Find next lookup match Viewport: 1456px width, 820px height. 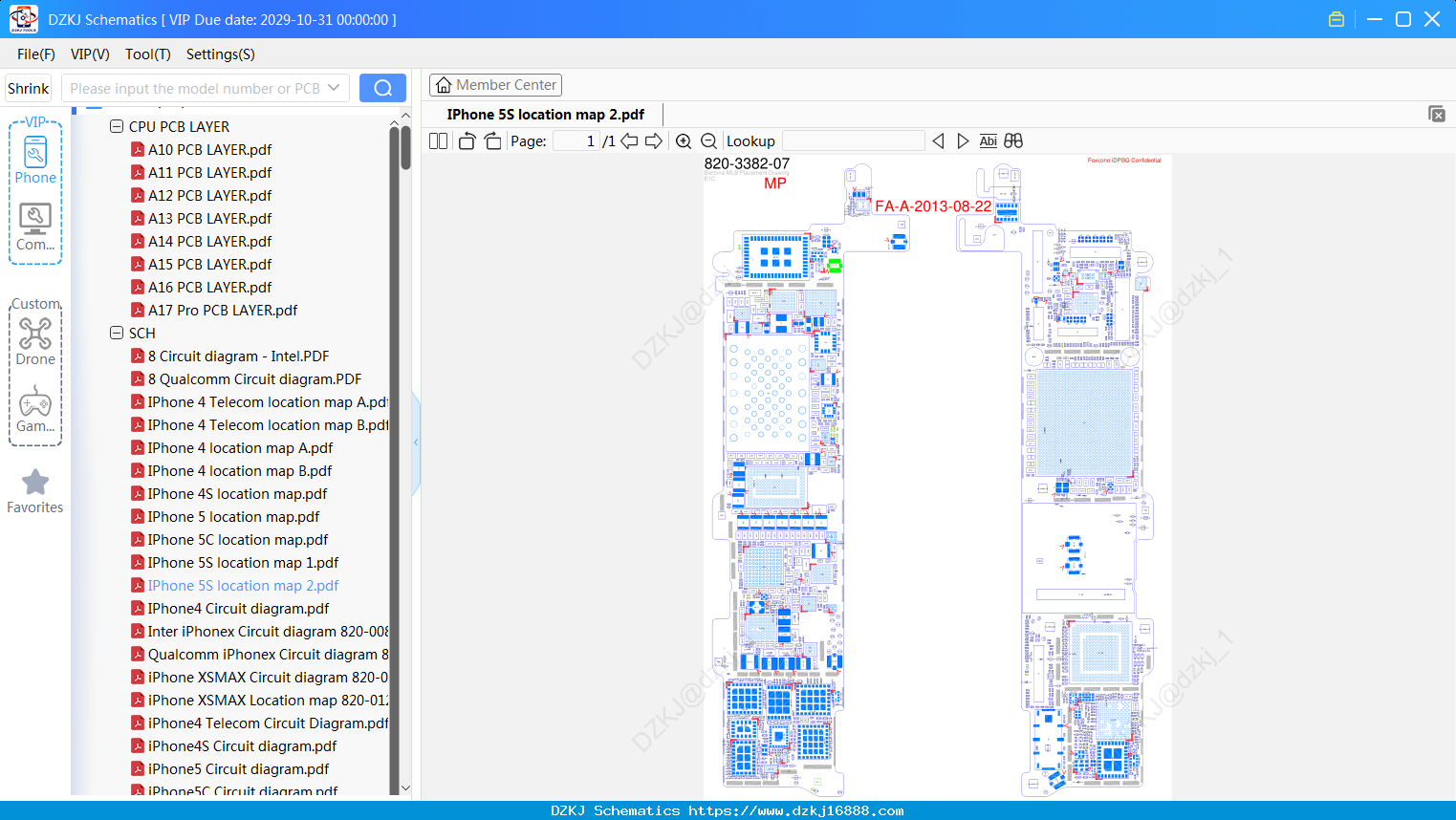click(963, 141)
